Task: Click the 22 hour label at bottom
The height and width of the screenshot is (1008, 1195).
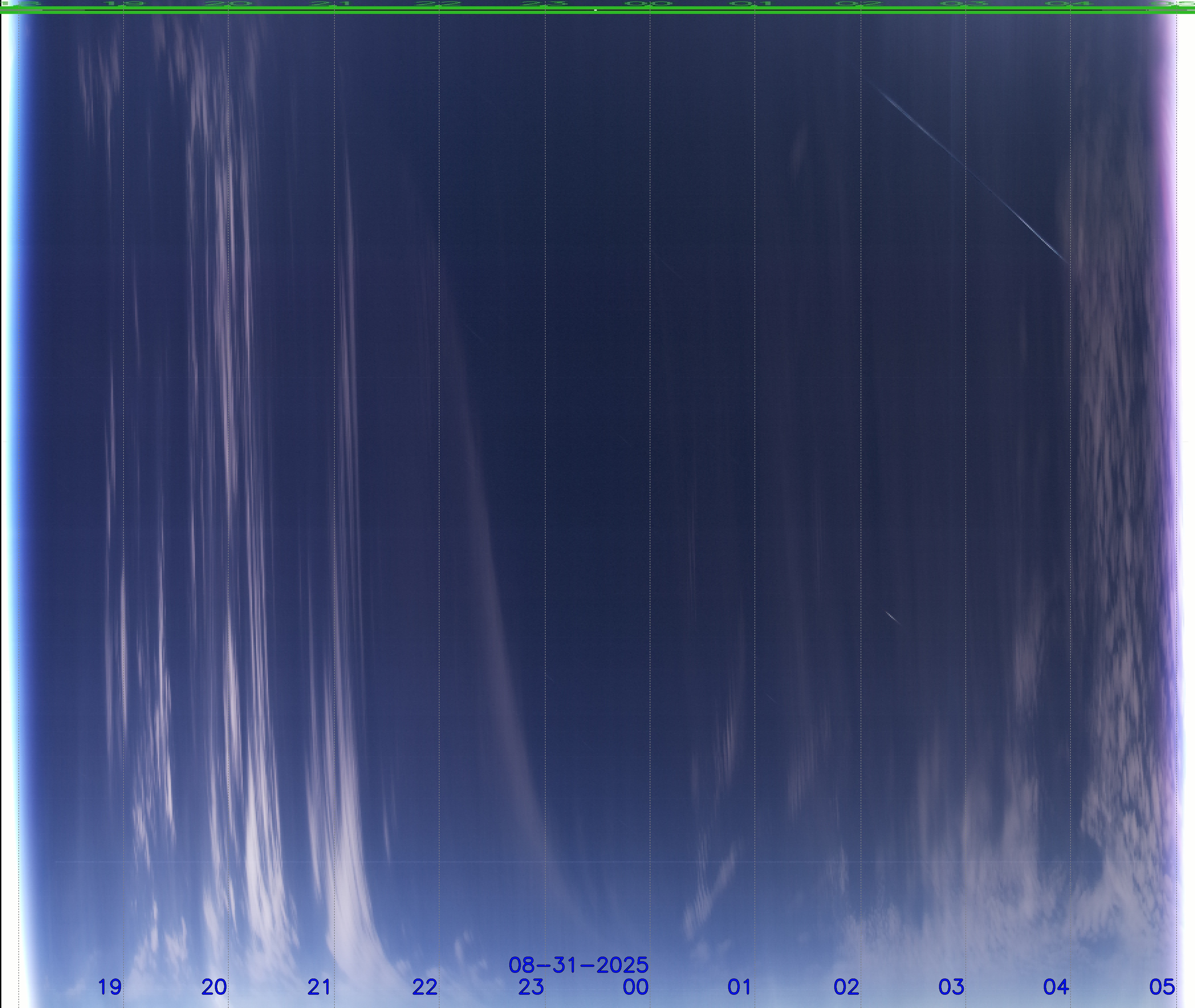Action: point(425,987)
